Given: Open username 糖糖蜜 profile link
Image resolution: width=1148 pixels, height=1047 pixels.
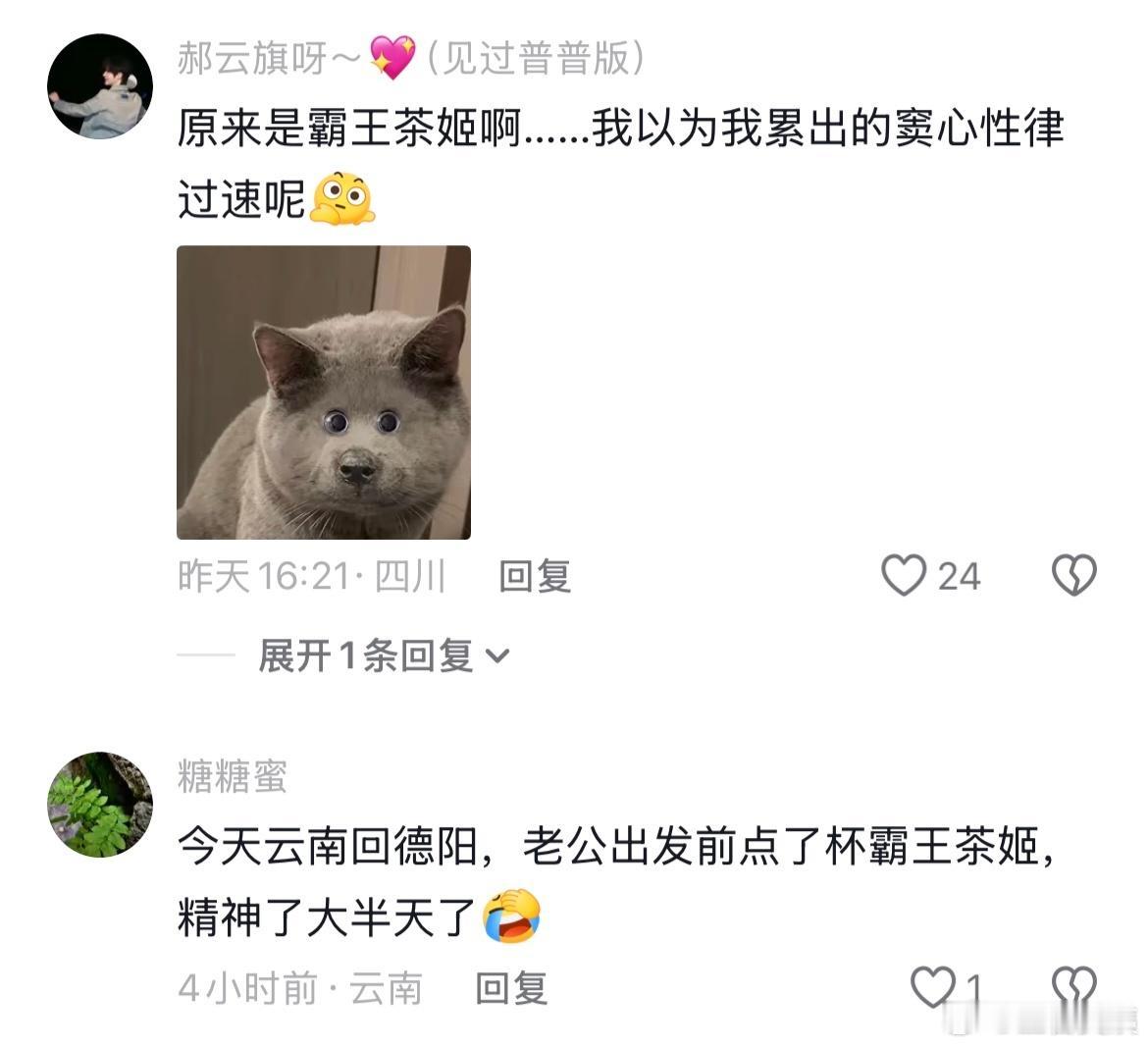Looking at the screenshot, I should point(232,776).
